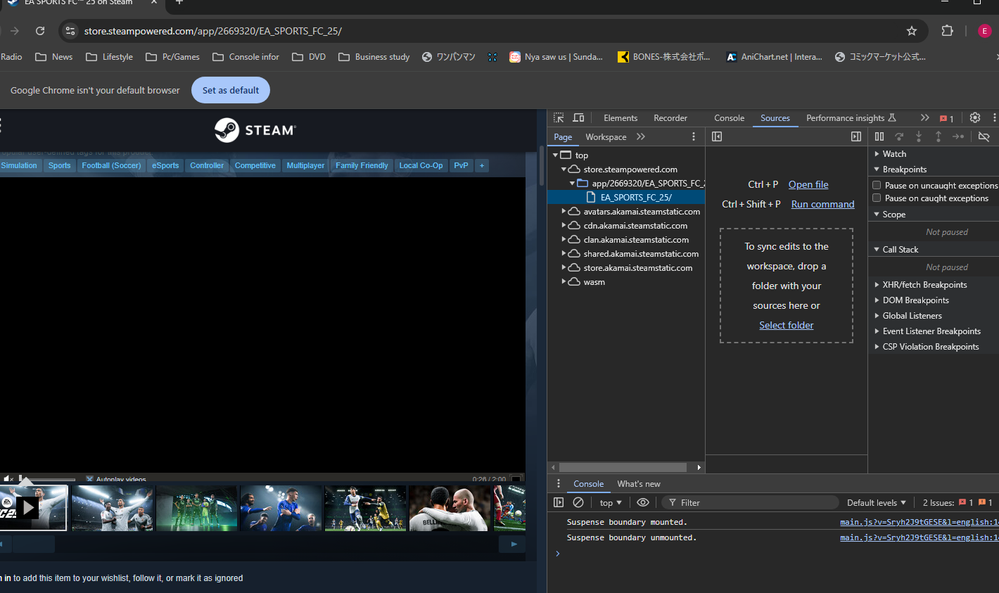Toggle the Autoplay videos checkbox
The image size is (999, 593).
90,479
